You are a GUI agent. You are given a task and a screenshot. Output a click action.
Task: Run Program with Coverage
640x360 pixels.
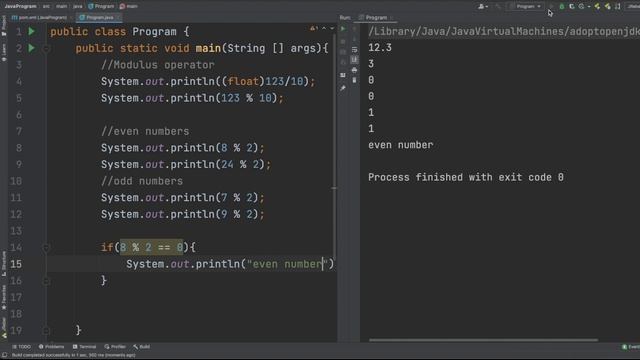[x=572, y=6]
